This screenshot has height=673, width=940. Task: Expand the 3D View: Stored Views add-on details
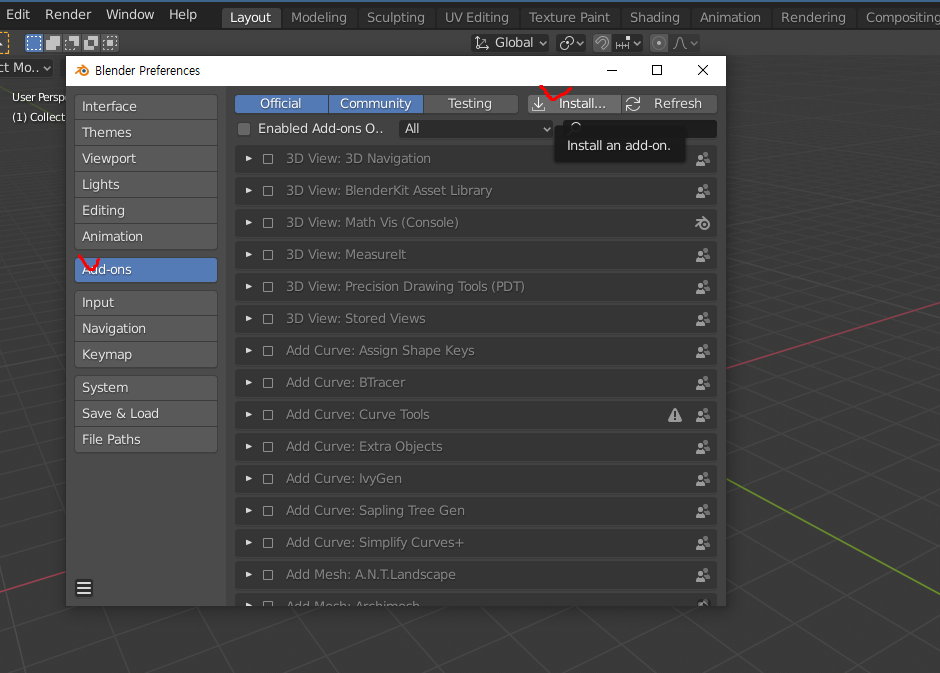coord(249,318)
